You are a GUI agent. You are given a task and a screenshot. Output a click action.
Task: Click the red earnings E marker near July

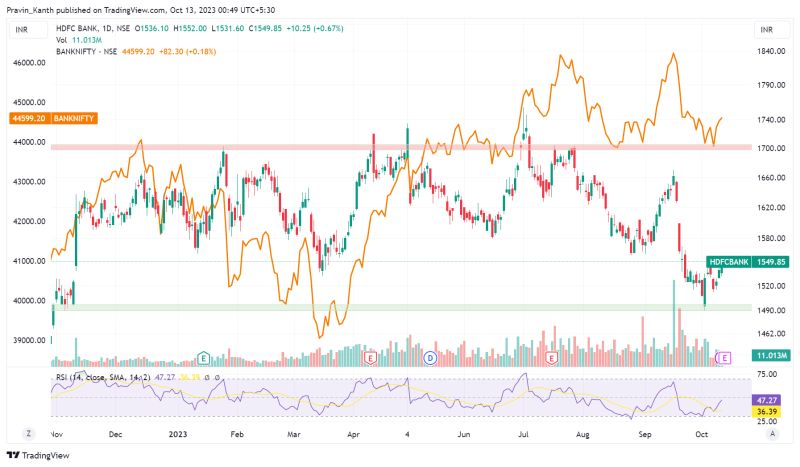(x=551, y=358)
